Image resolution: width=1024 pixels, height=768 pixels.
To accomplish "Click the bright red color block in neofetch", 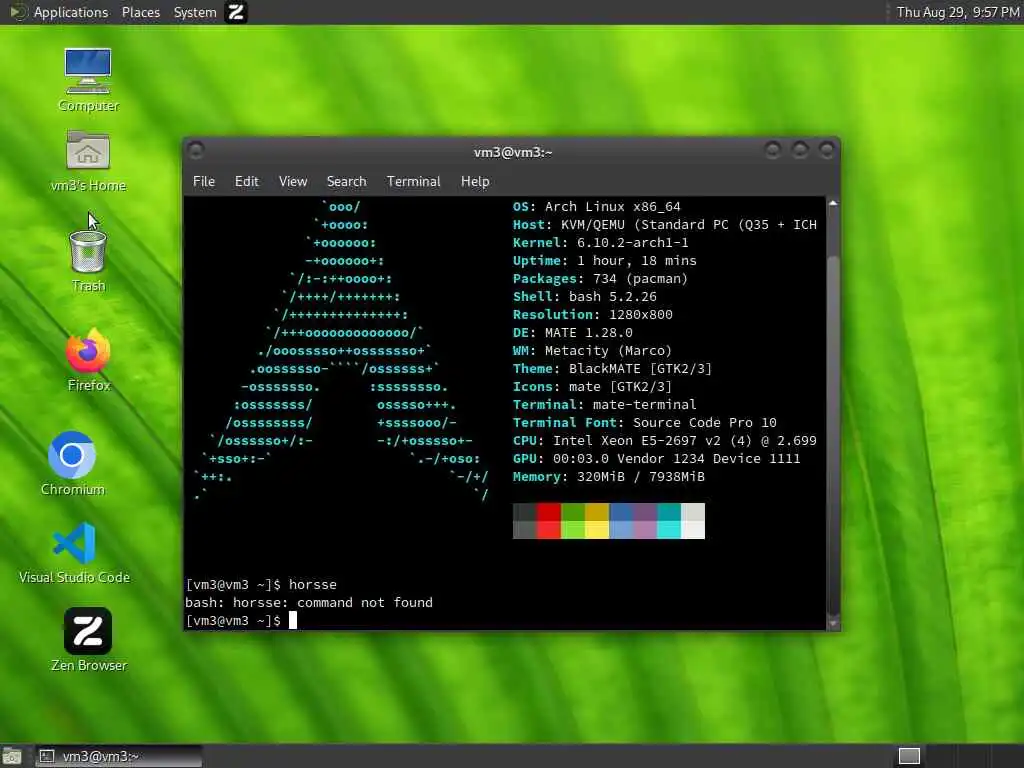I will [x=549, y=530].
